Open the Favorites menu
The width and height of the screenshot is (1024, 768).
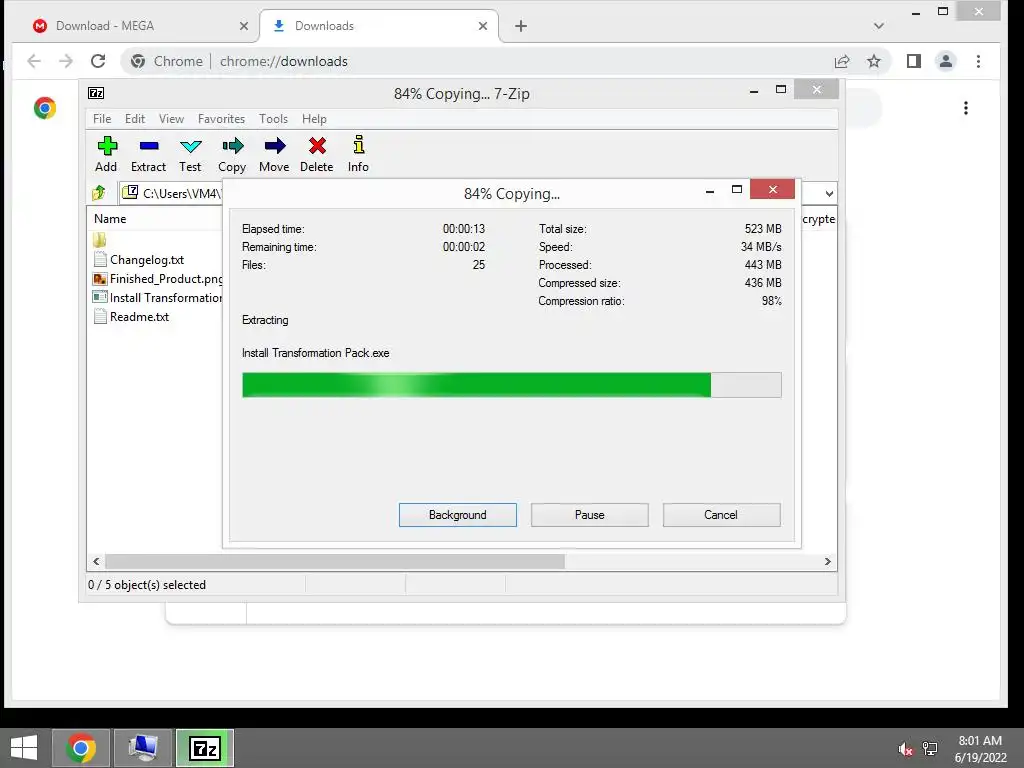coord(221,119)
